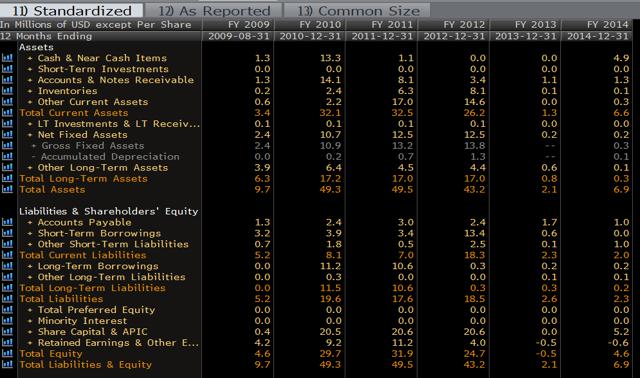640x378 pixels.
Task: Open chart icon for Other Long-Term Liabilities
Action: click(x=7, y=277)
